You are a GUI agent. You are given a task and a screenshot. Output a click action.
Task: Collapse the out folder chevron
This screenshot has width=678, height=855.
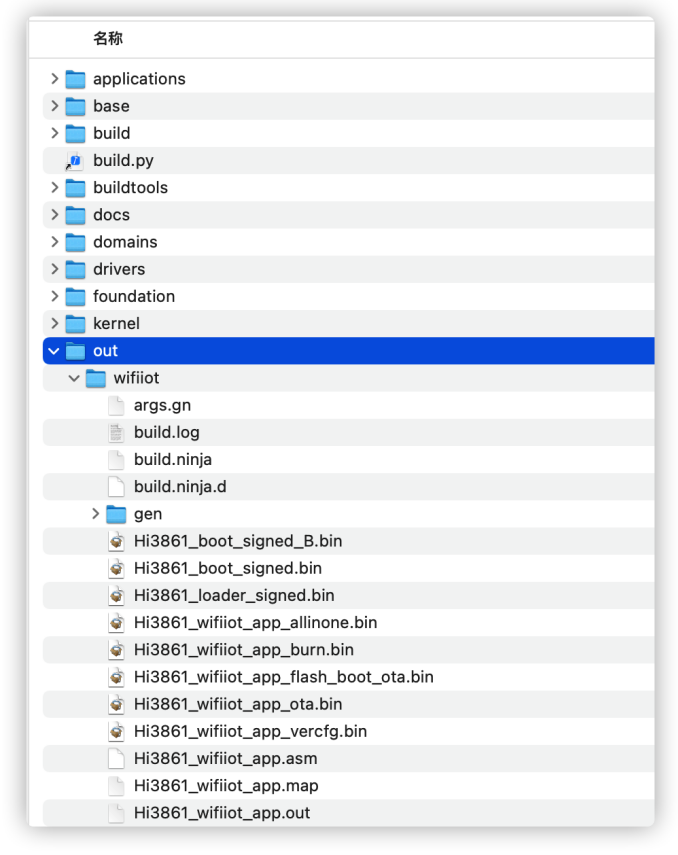tap(54, 351)
